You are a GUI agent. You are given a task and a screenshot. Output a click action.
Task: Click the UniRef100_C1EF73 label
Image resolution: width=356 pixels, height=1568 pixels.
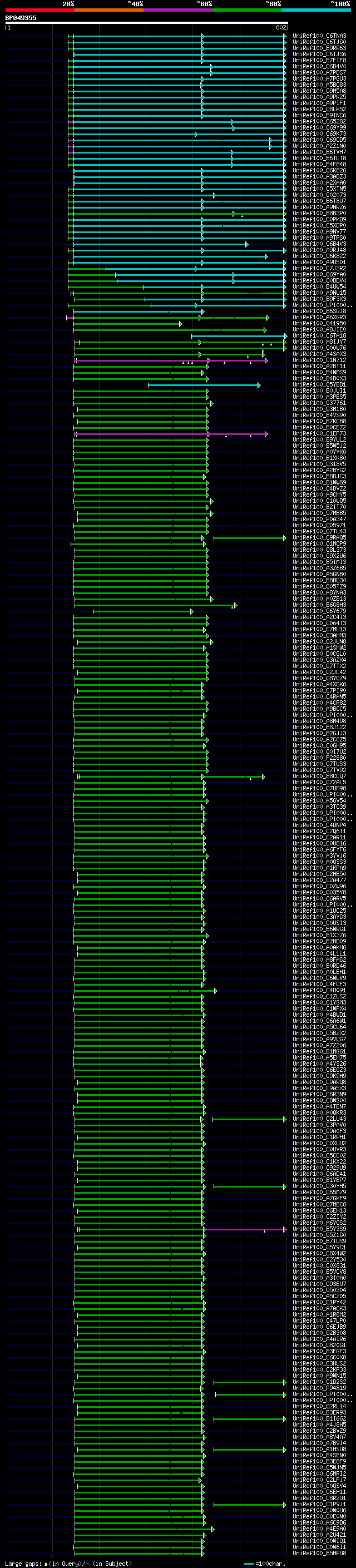point(319,434)
